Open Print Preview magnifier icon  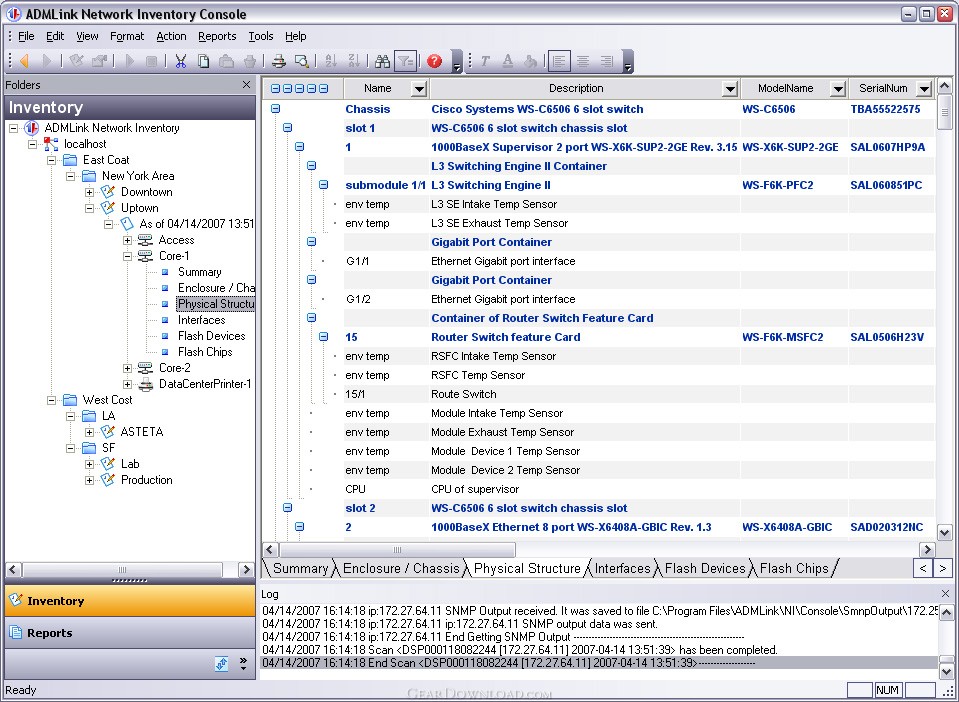pos(302,61)
